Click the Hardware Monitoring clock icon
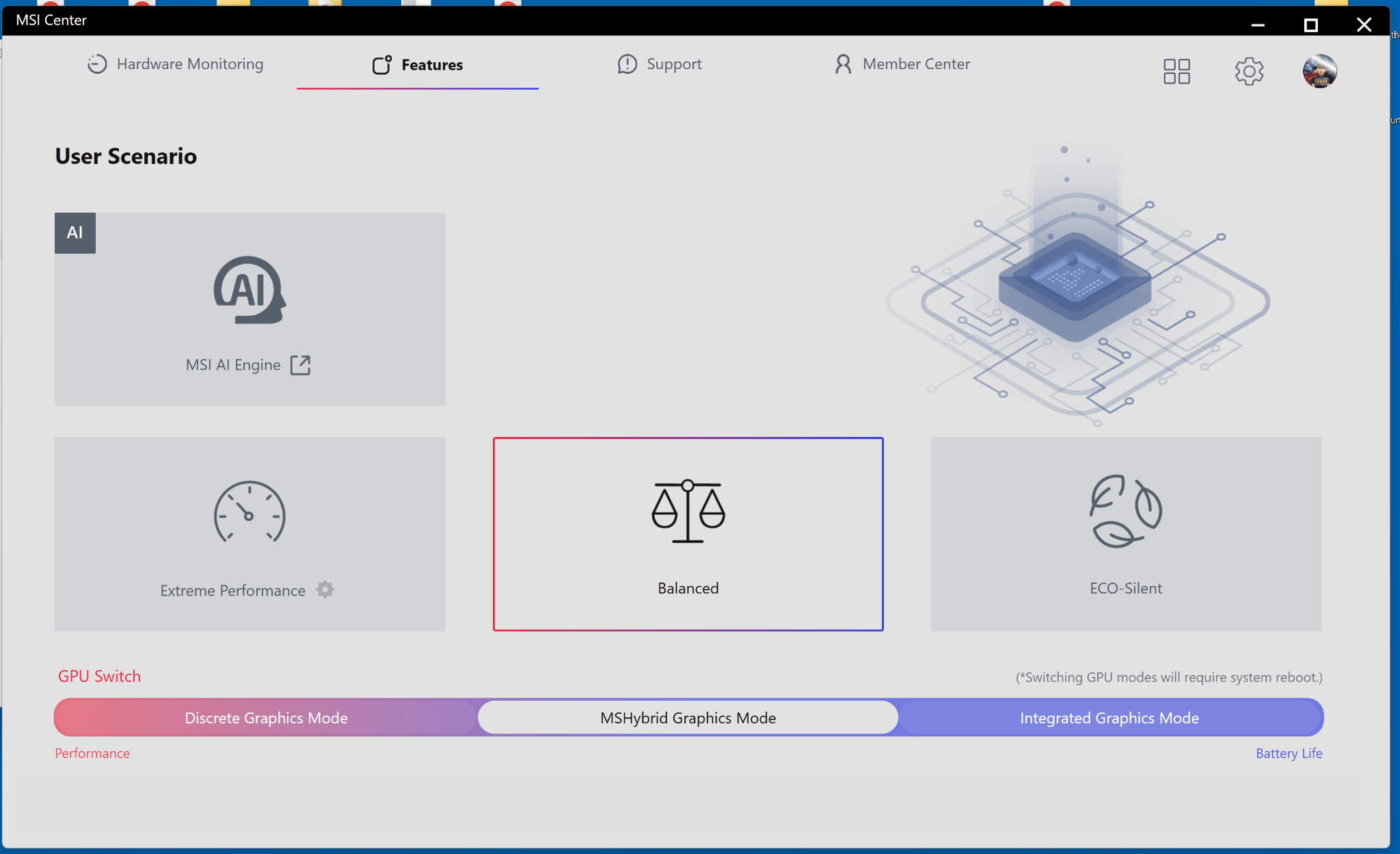 pos(97,64)
